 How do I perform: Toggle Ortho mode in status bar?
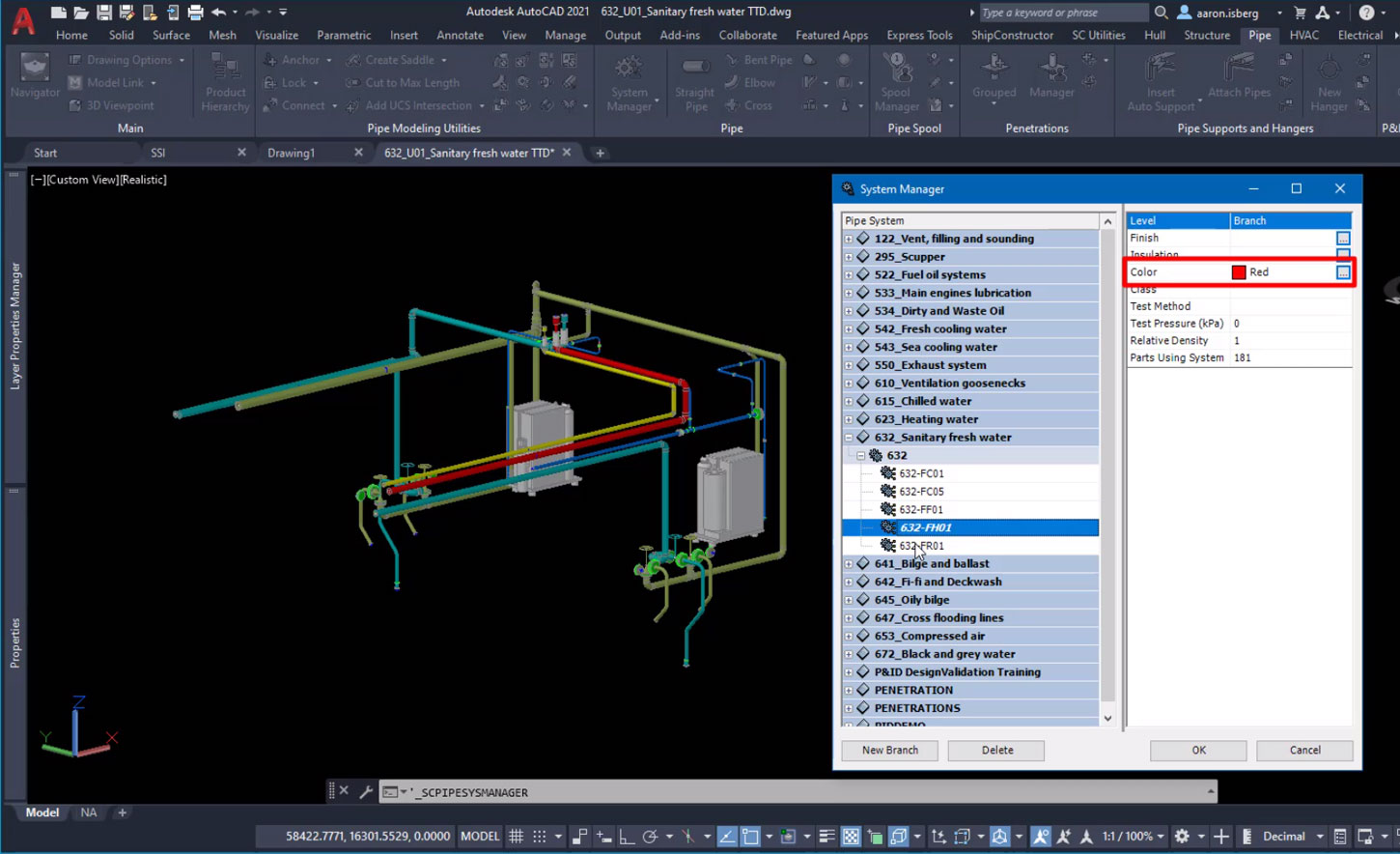626,837
